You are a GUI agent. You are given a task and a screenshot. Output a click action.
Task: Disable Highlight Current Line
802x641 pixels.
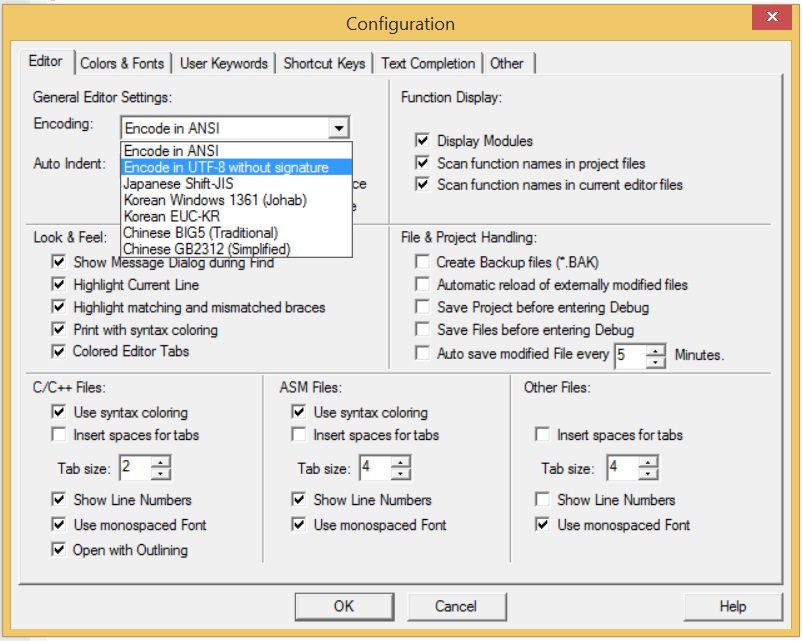(59, 284)
